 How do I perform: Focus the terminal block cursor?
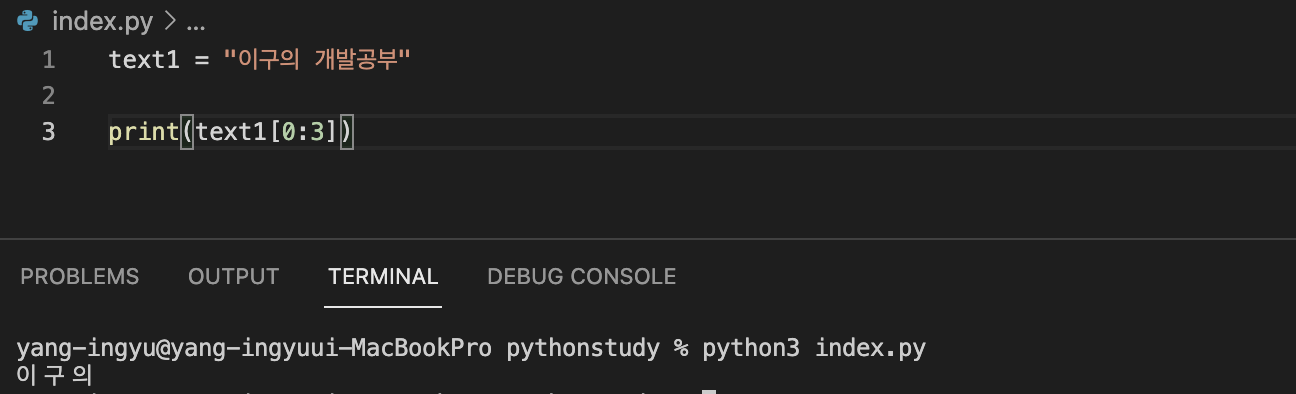point(709,391)
